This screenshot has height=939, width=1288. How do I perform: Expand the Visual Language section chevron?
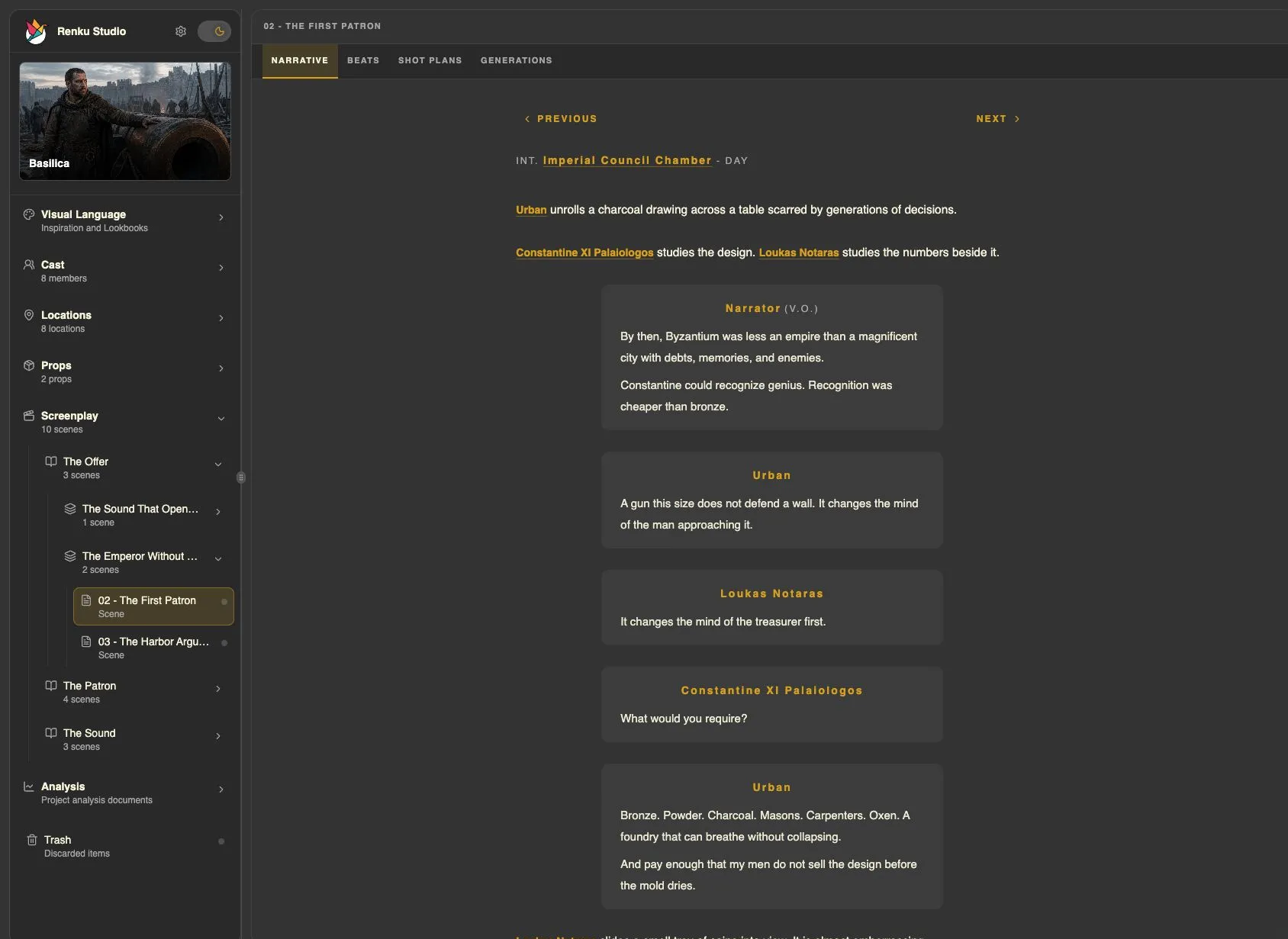pos(221,217)
